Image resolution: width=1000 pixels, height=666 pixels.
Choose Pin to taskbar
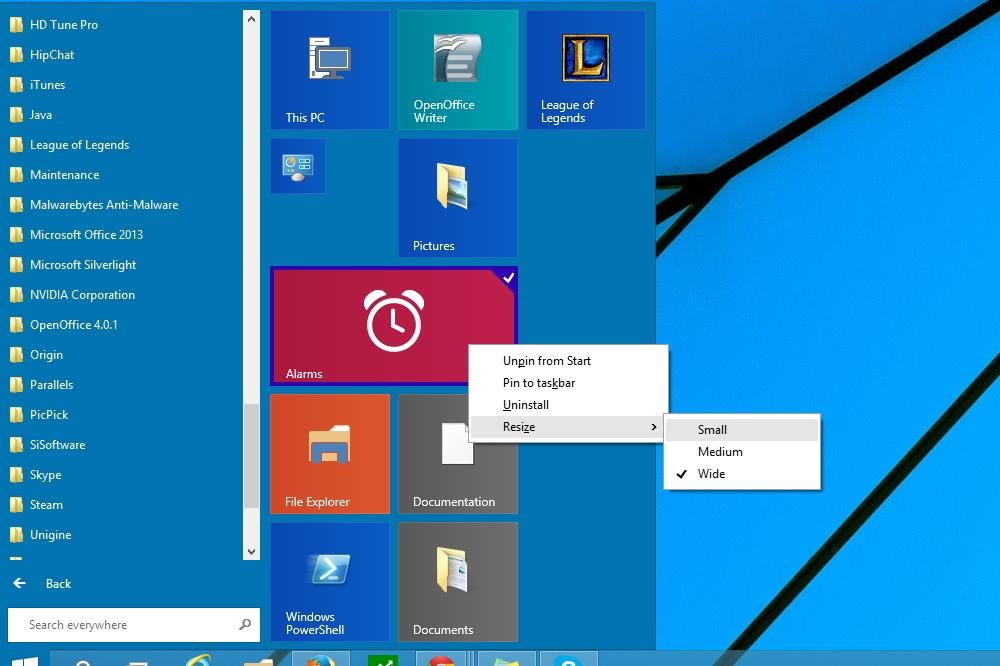coord(568,383)
